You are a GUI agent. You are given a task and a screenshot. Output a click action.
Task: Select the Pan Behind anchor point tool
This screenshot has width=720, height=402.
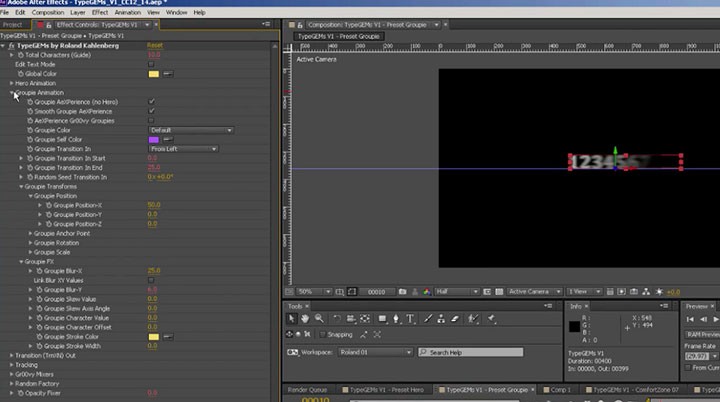[365, 318]
